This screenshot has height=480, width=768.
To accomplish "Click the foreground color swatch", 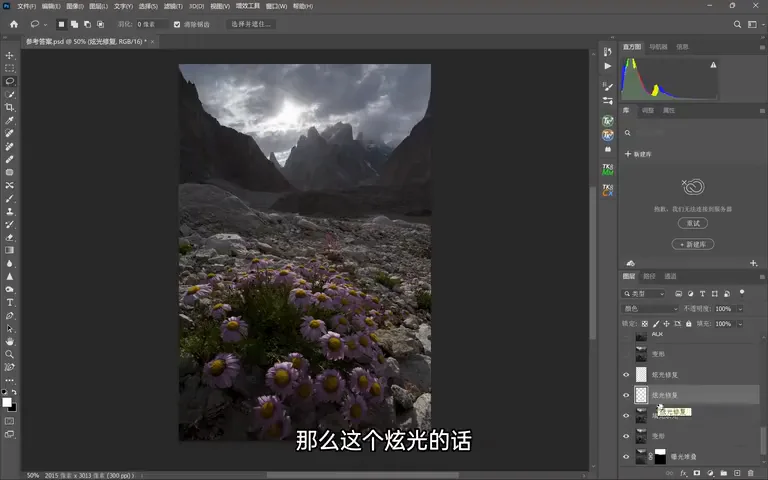I will coord(7,403).
